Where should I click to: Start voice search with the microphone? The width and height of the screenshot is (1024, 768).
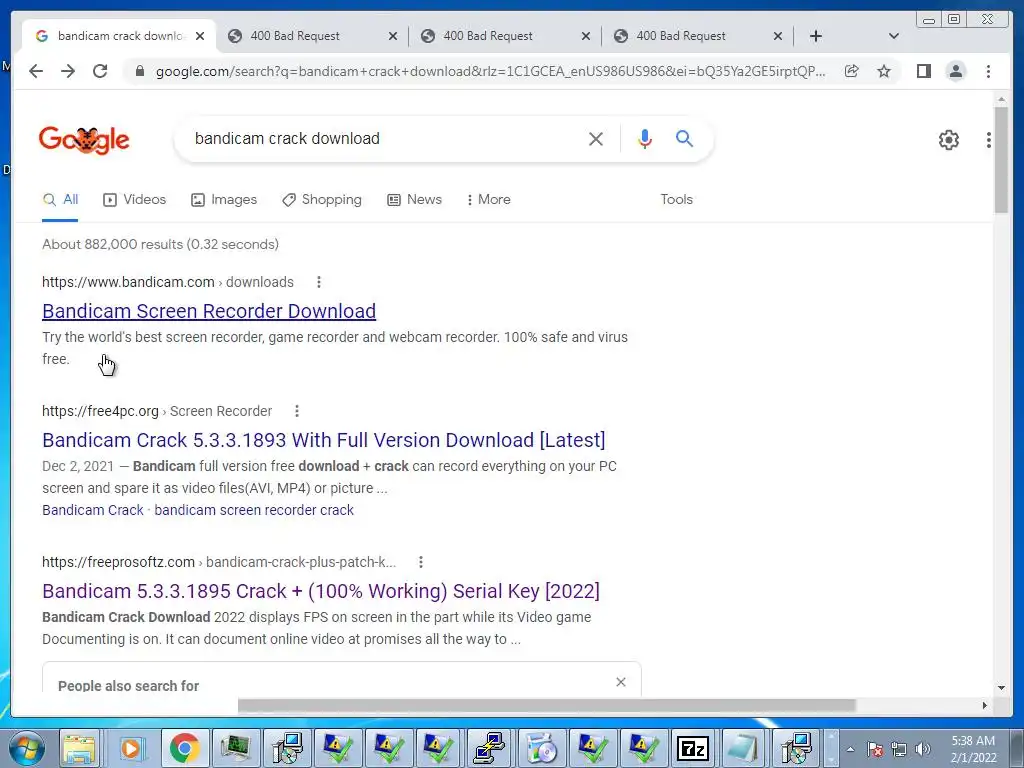click(x=645, y=138)
